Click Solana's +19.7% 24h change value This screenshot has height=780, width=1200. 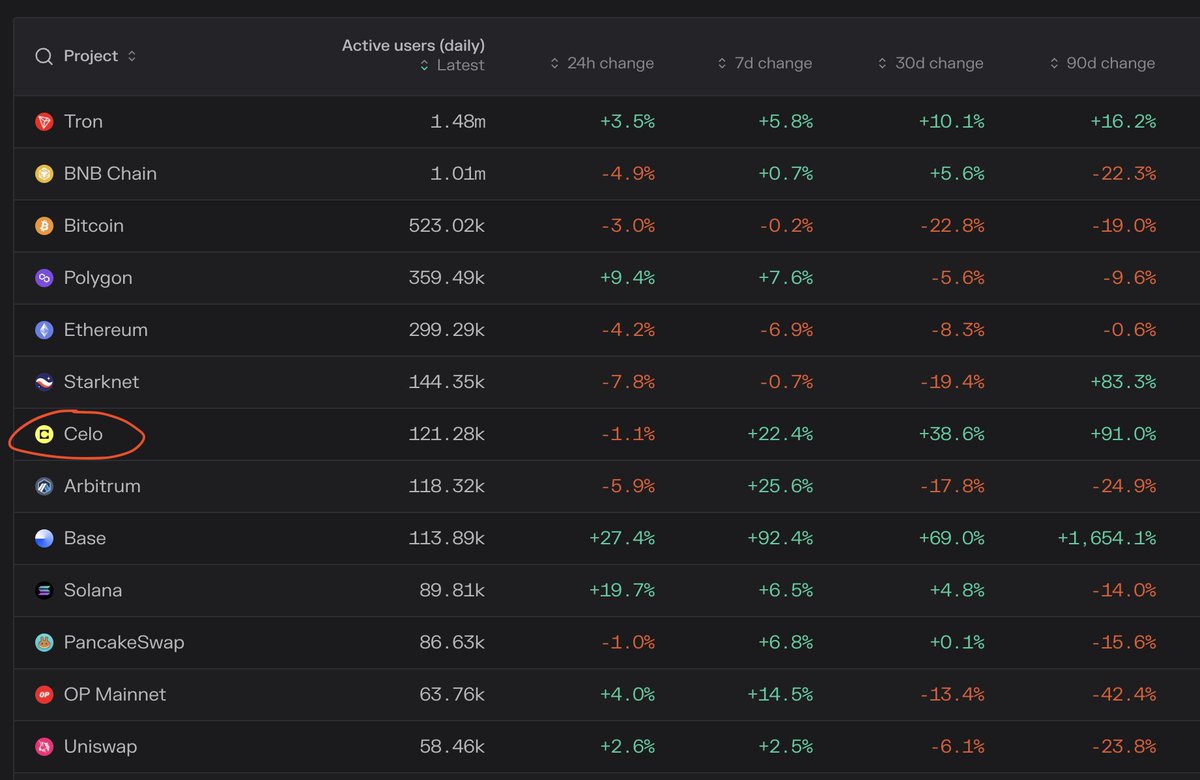click(x=621, y=590)
